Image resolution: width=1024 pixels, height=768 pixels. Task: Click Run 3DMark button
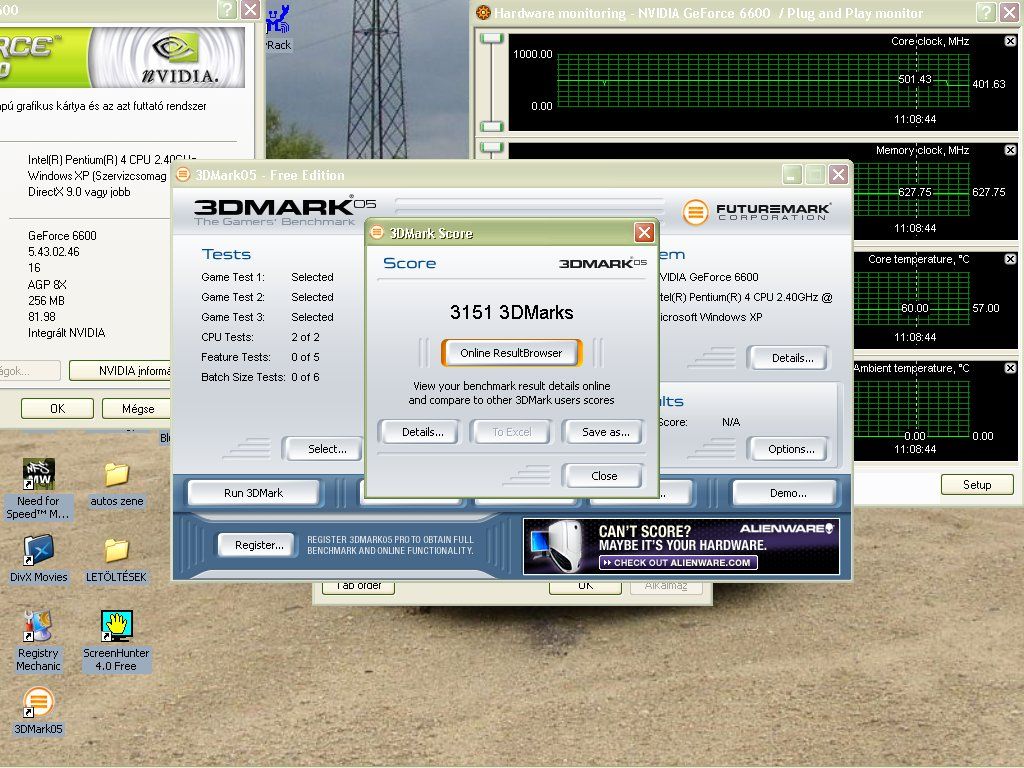coord(253,493)
